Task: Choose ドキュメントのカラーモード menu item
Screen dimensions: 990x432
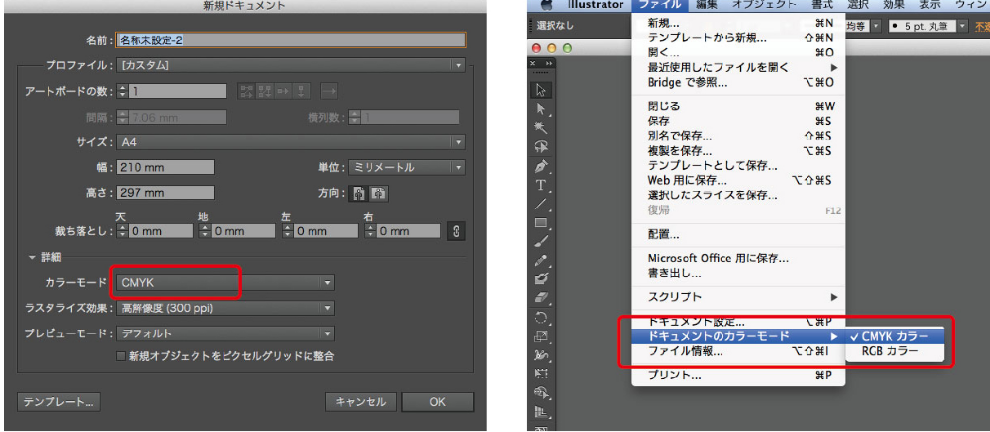Action: click(x=739, y=336)
